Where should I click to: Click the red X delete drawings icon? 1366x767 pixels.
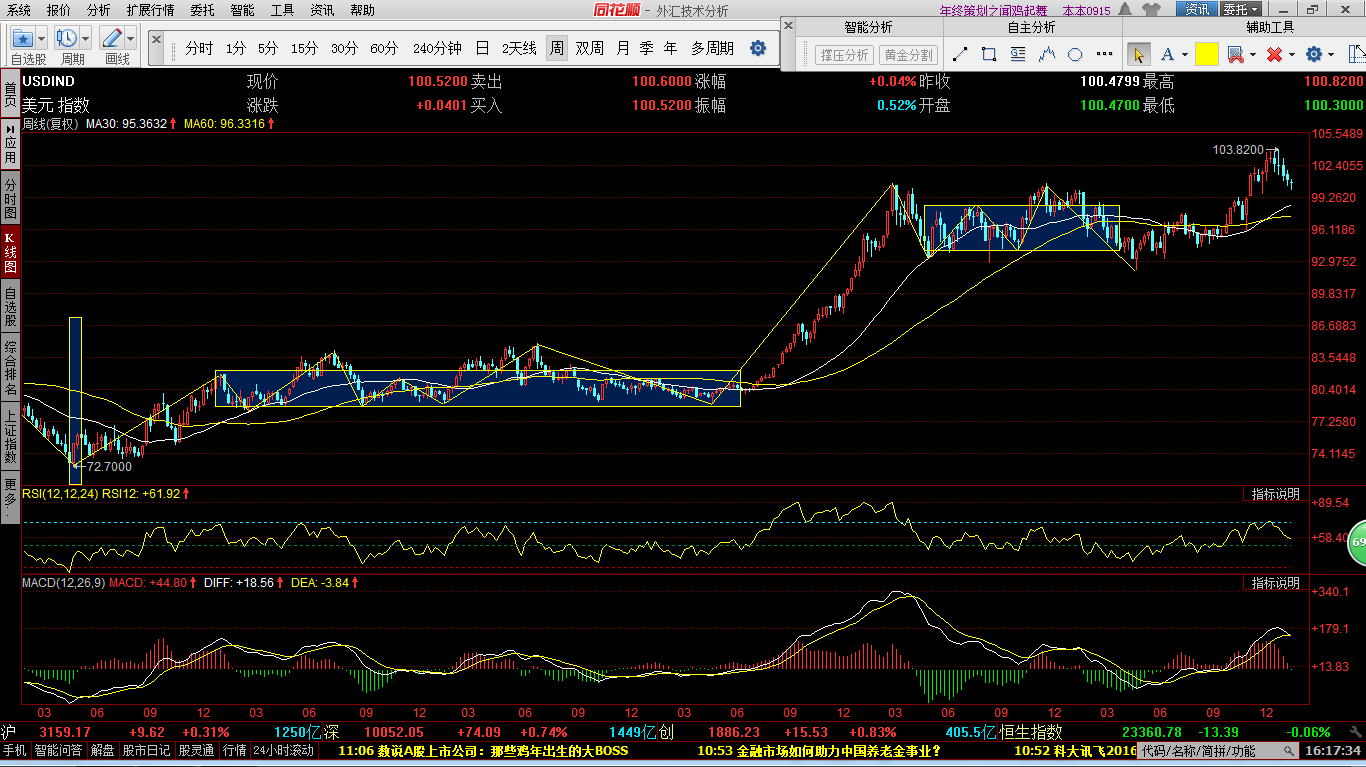[1274, 54]
